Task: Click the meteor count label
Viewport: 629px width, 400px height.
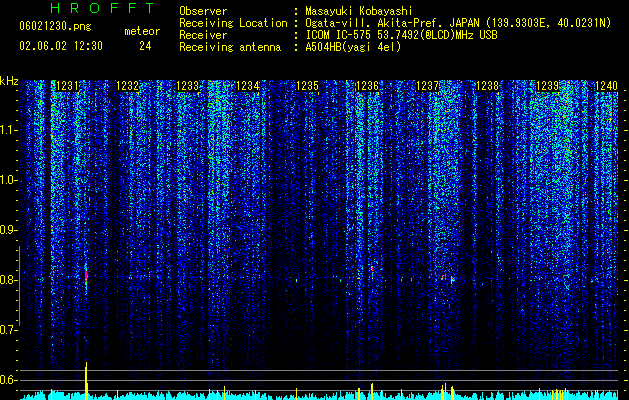Action: [142, 31]
